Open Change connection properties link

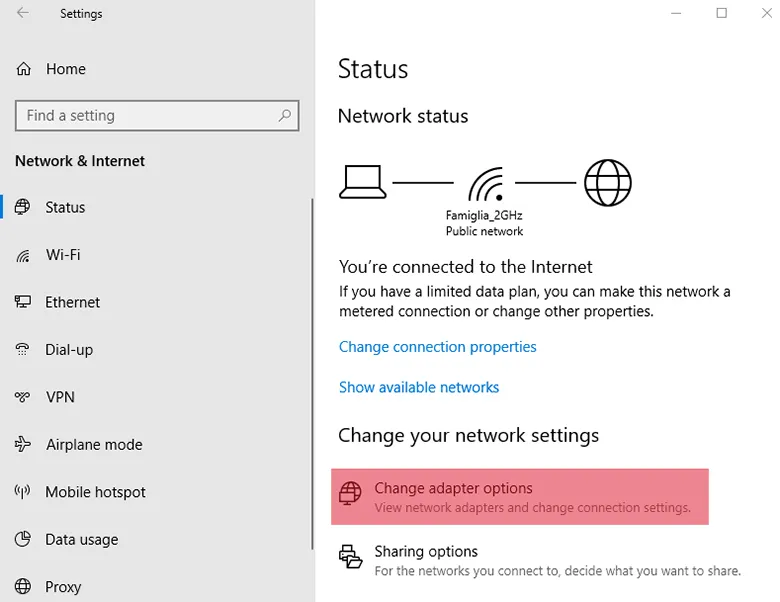point(437,347)
